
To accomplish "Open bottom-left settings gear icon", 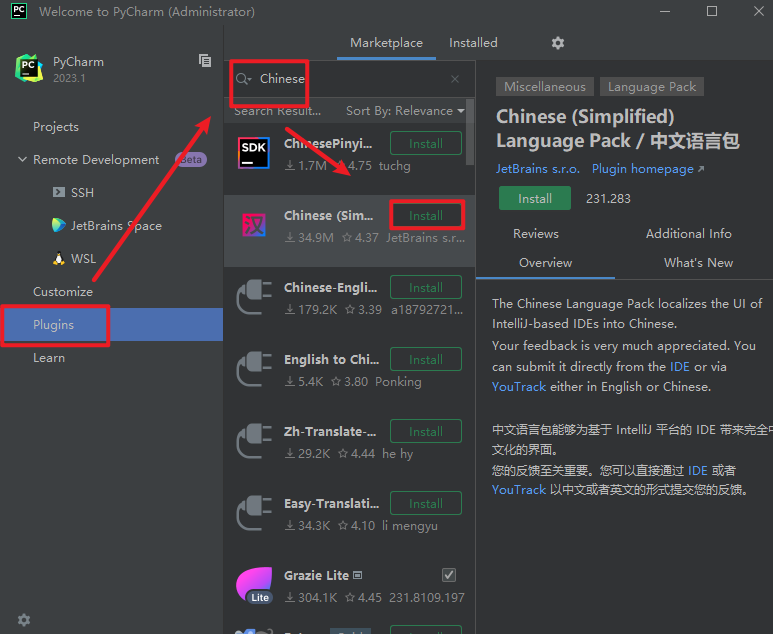I will pos(24,619).
